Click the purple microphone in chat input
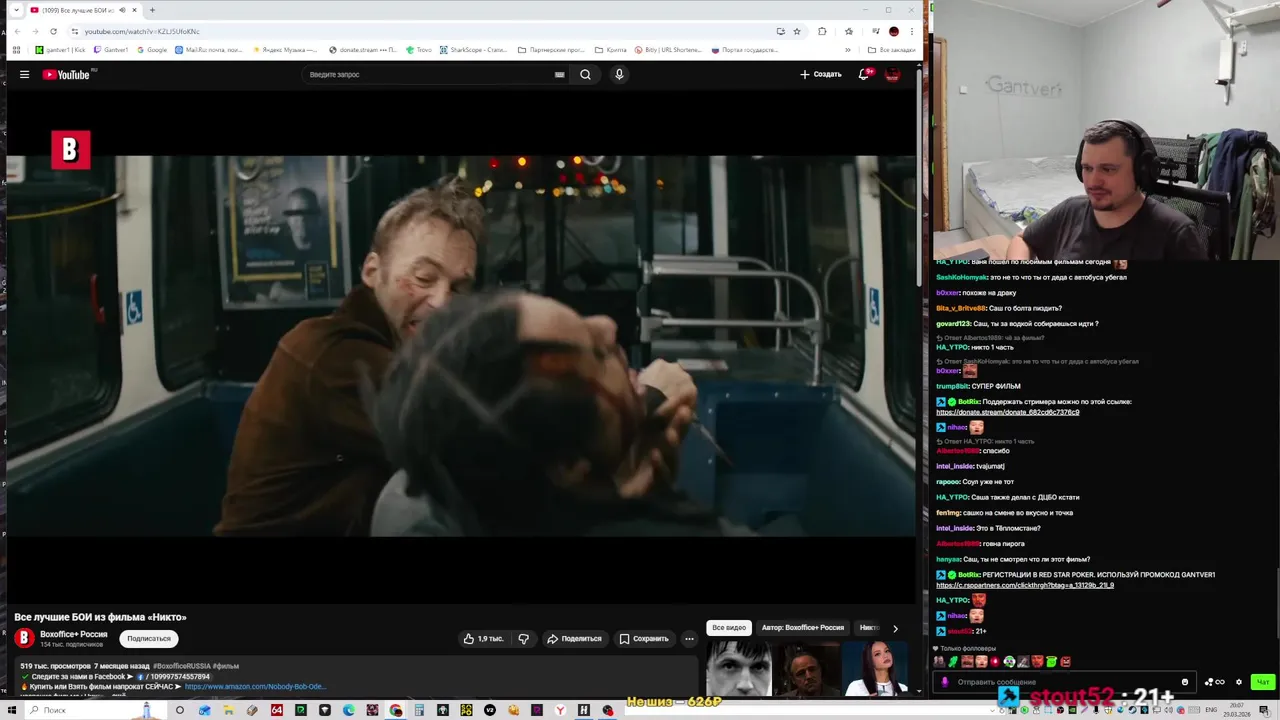The height and width of the screenshot is (720, 1280). tap(945, 682)
